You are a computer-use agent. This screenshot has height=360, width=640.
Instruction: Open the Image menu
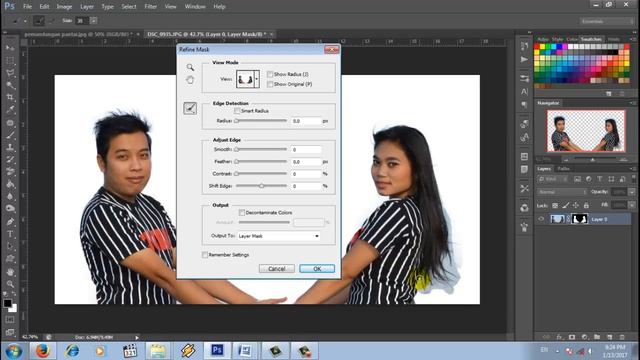tap(64, 7)
